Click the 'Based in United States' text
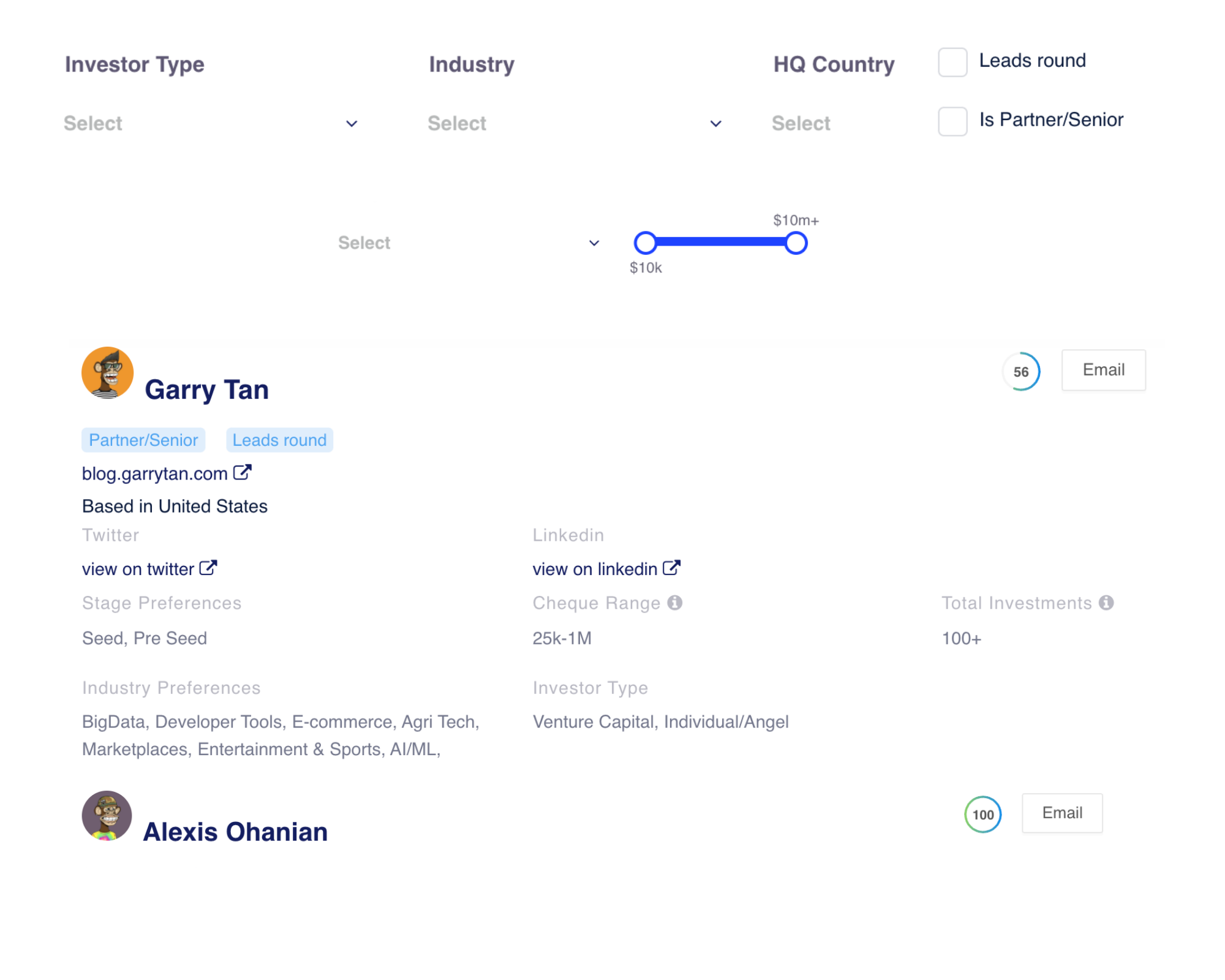This screenshot has width=1225, height=980. coord(175,507)
